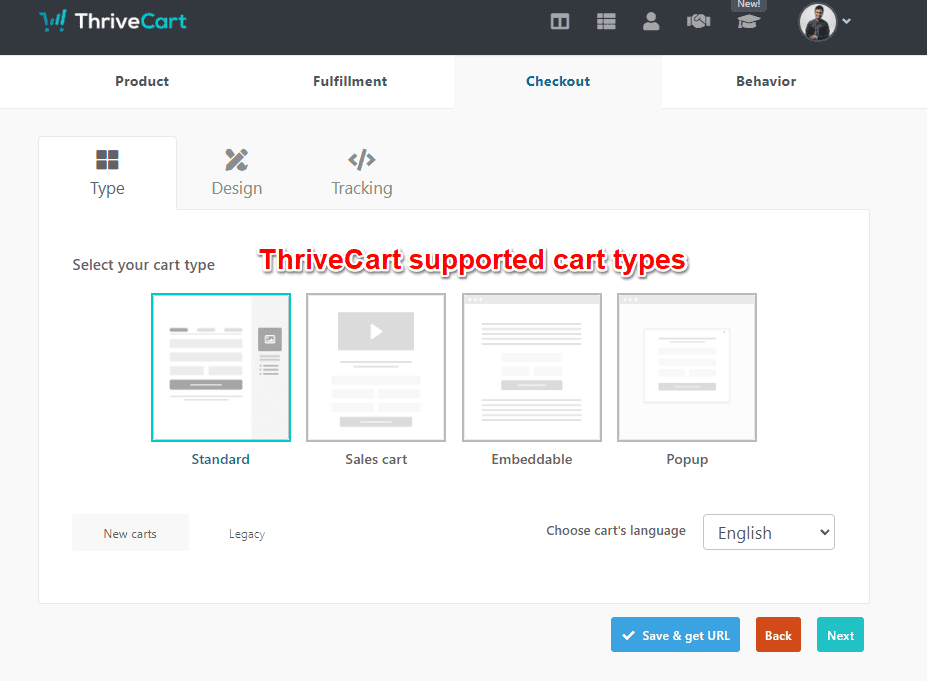Click the Type sub-tab label
This screenshot has height=681, width=927.
(107, 189)
